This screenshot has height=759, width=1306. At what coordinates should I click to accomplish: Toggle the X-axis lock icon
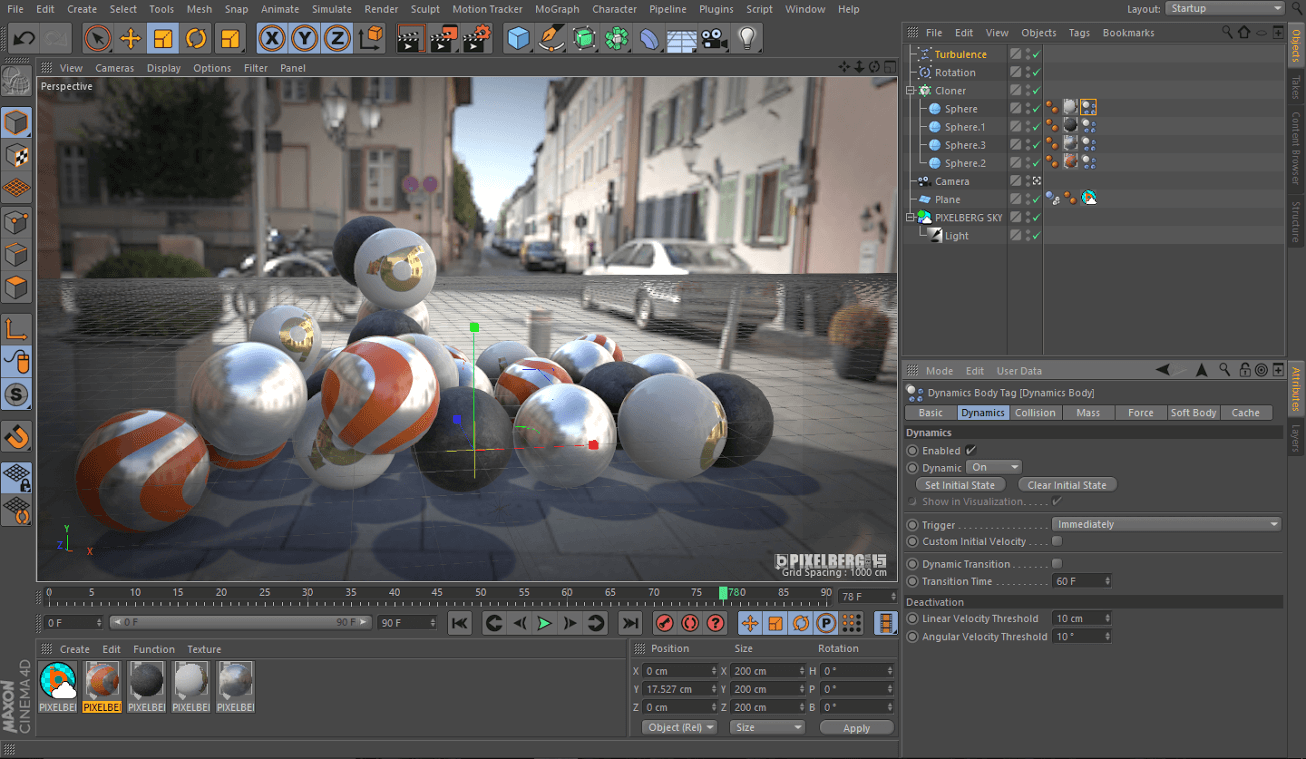(x=271, y=39)
